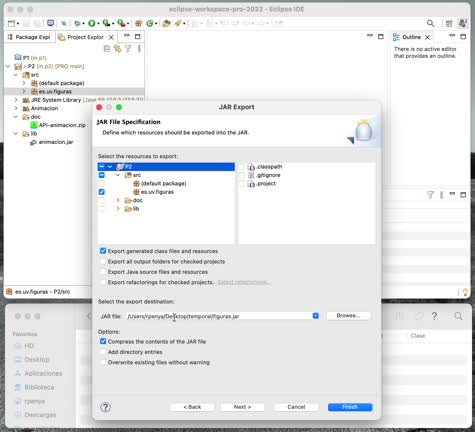Collapse the P2 node in the export tree
The image size is (475, 432).
(110, 166)
